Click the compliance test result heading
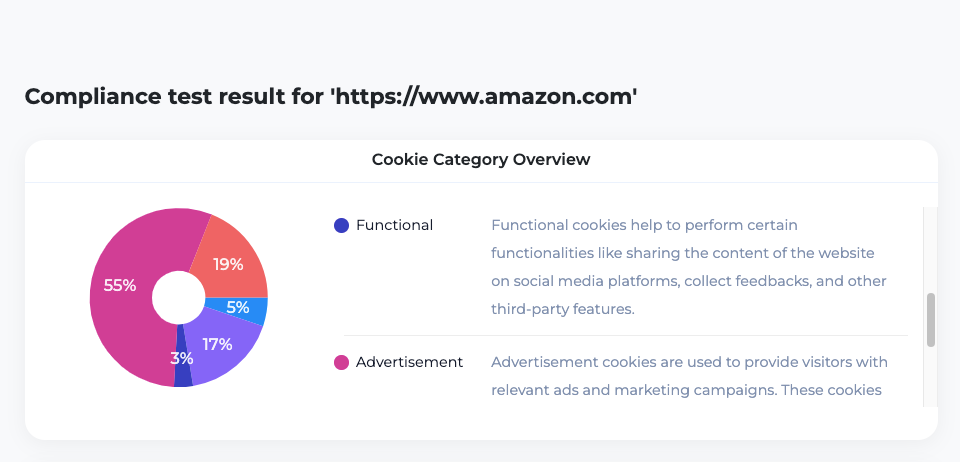 [331, 97]
